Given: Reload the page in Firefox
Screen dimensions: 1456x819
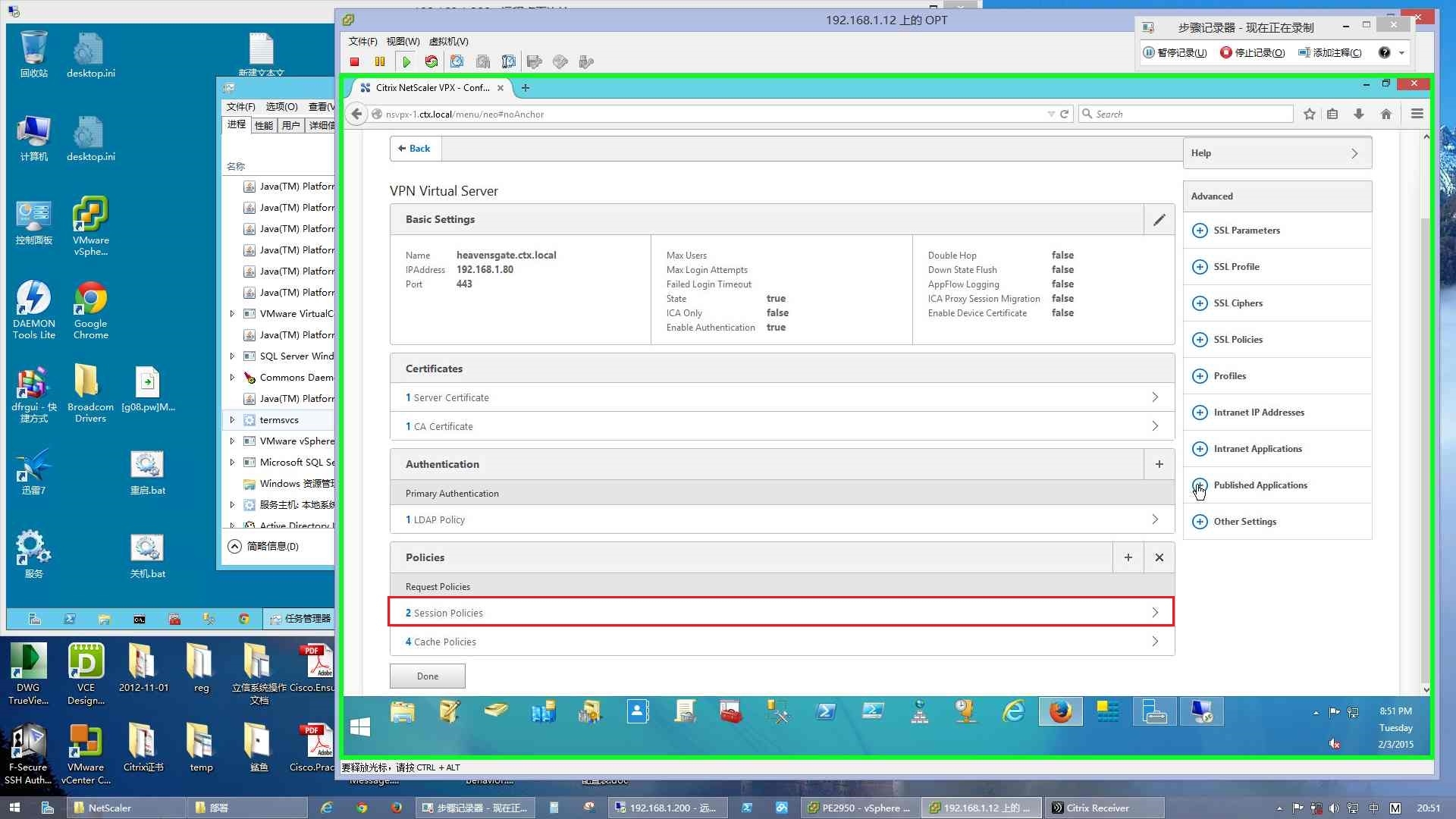Looking at the screenshot, I should (1064, 114).
